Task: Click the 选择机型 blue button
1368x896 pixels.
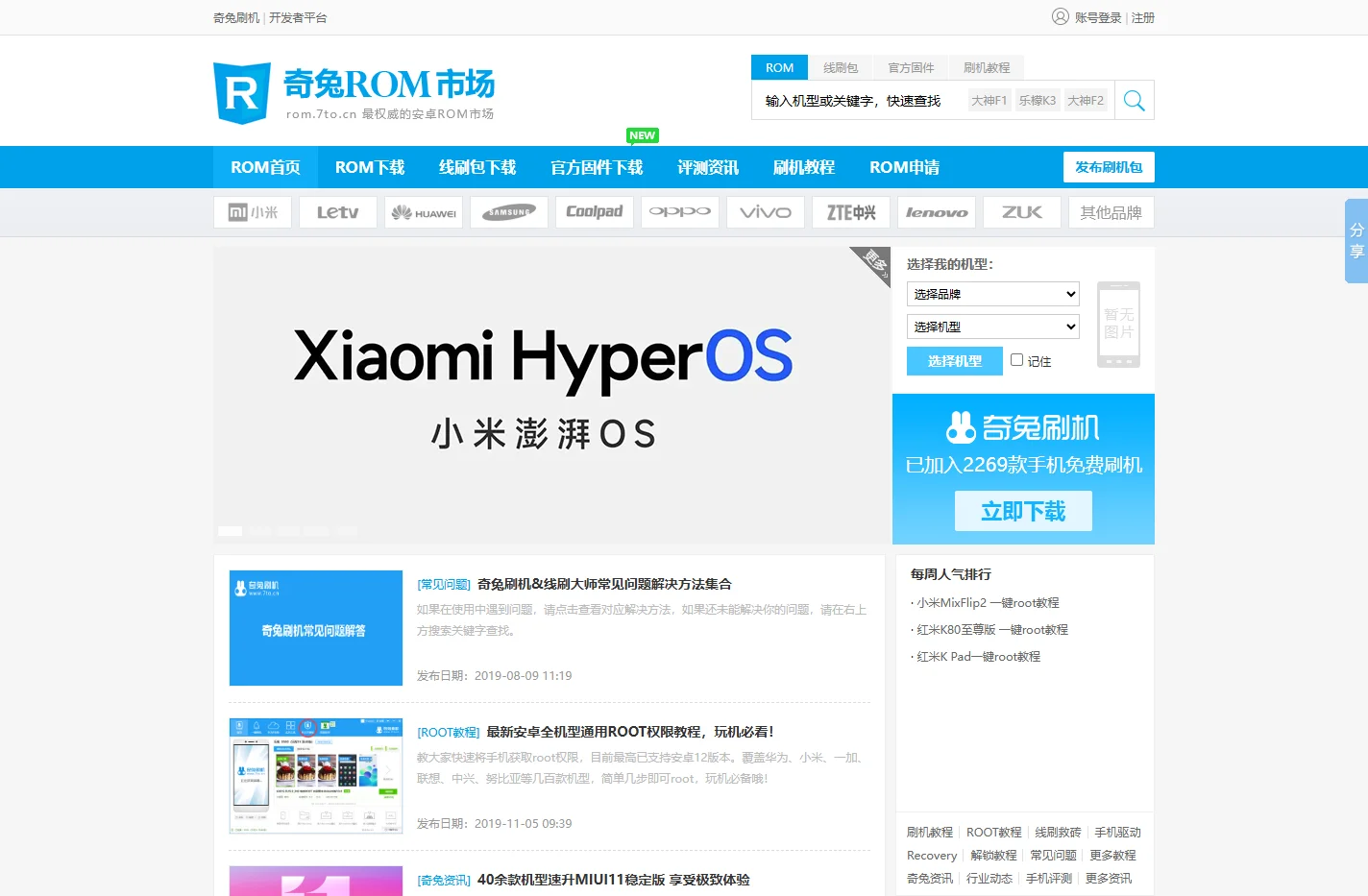Action: (955, 361)
